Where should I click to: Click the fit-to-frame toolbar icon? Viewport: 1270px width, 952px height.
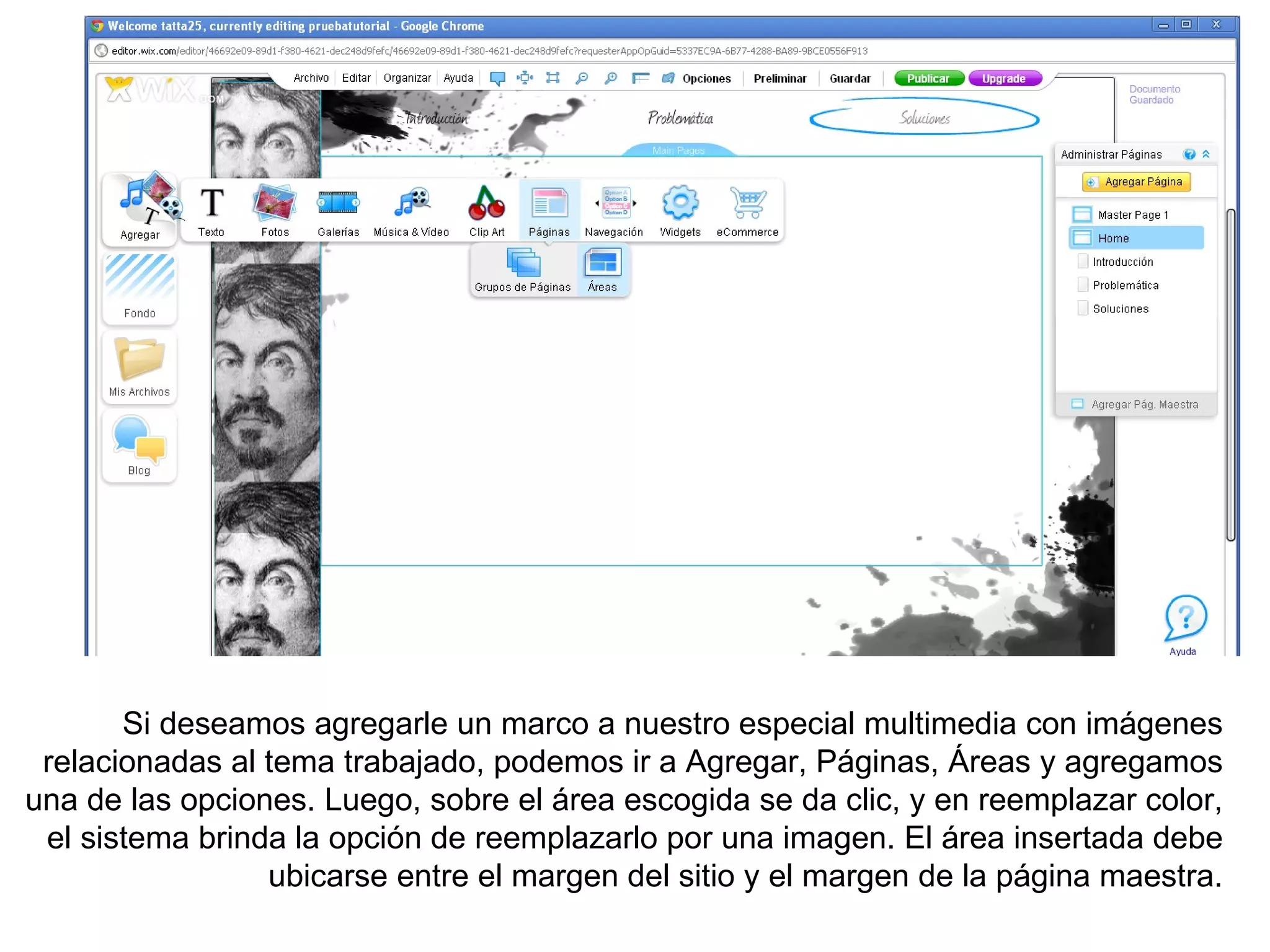point(553,77)
